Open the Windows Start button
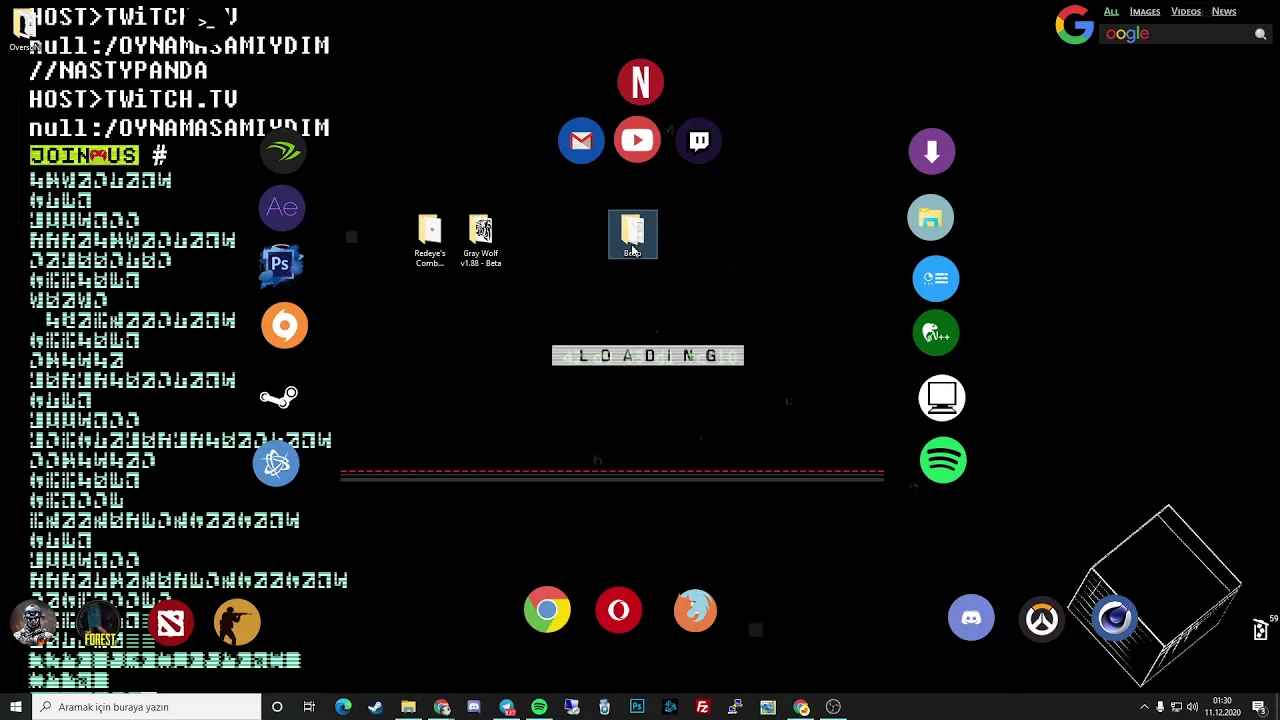Screen dimensions: 1280x720 click(x=16, y=707)
